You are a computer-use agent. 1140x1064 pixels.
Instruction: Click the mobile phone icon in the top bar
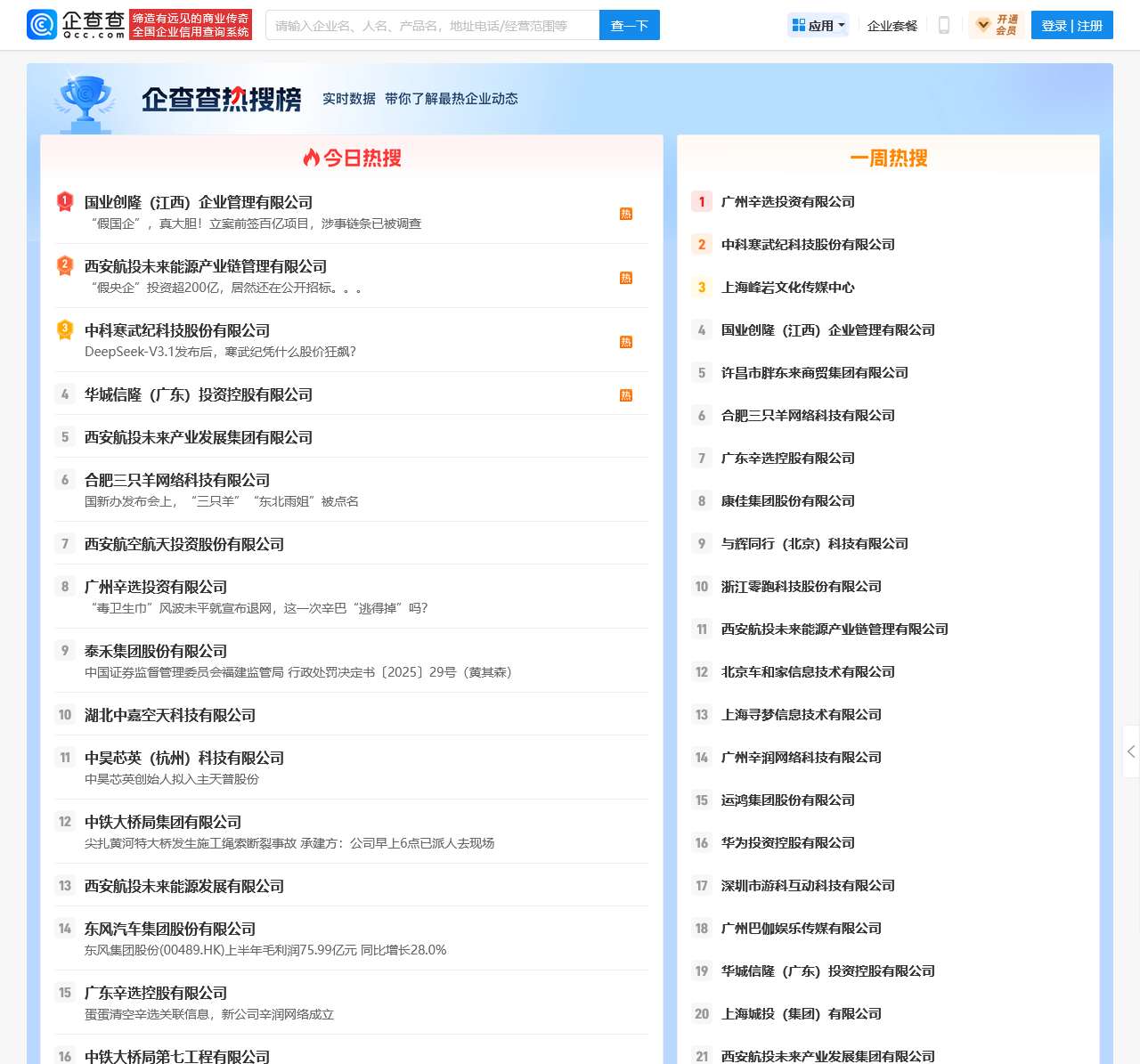pyautogui.click(x=944, y=25)
